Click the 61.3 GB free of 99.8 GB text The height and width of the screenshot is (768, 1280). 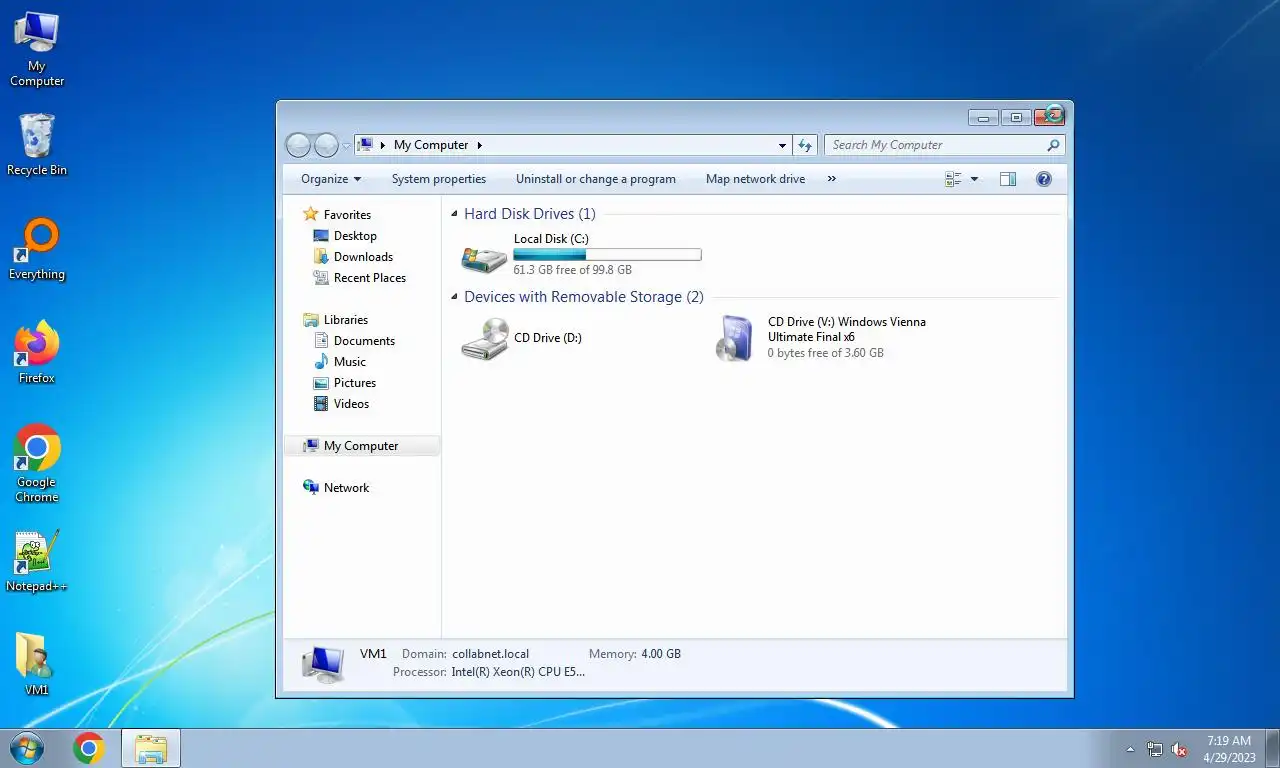tap(573, 270)
